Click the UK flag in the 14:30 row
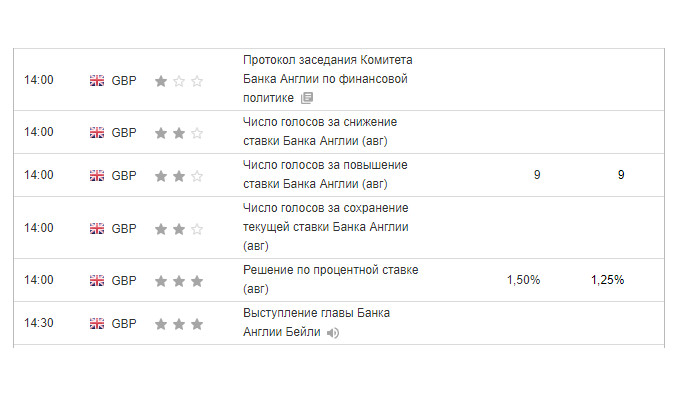The width and height of the screenshot is (675, 395). click(x=97, y=324)
